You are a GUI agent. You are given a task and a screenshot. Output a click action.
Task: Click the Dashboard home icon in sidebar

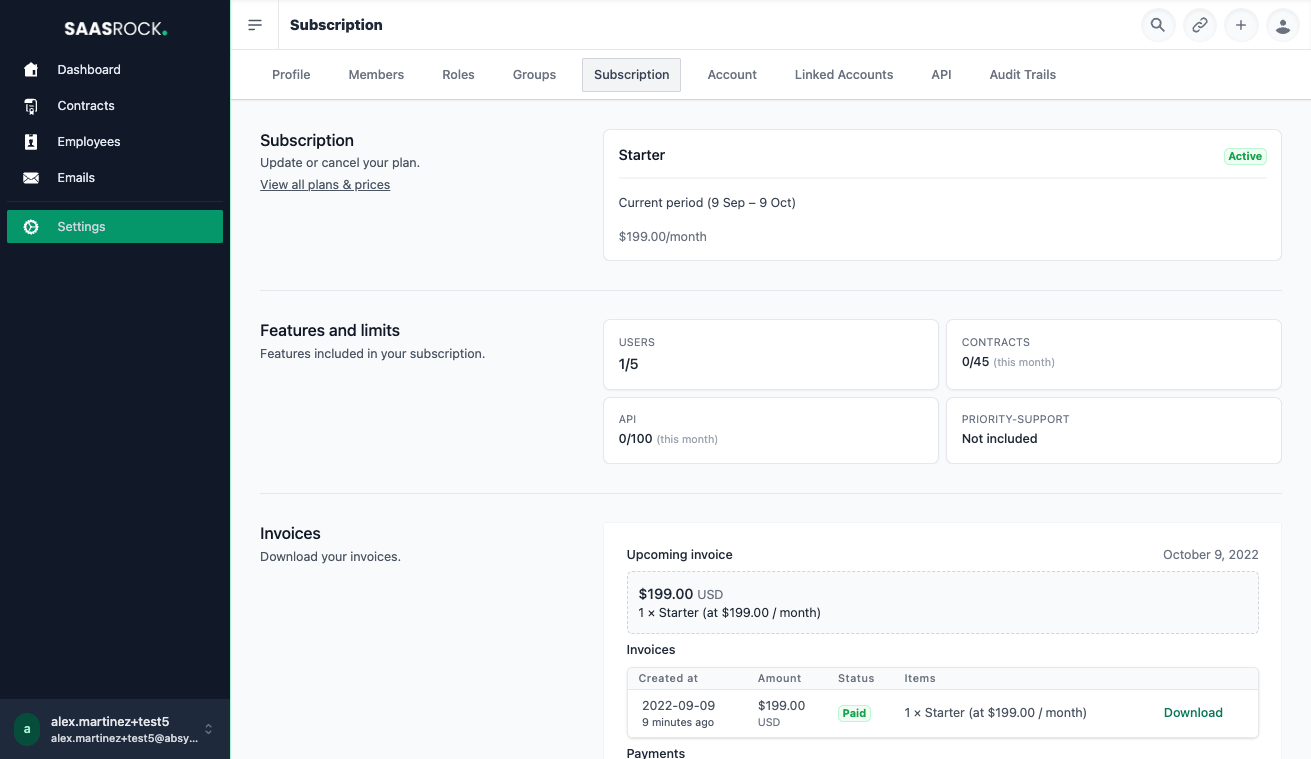(31, 70)
